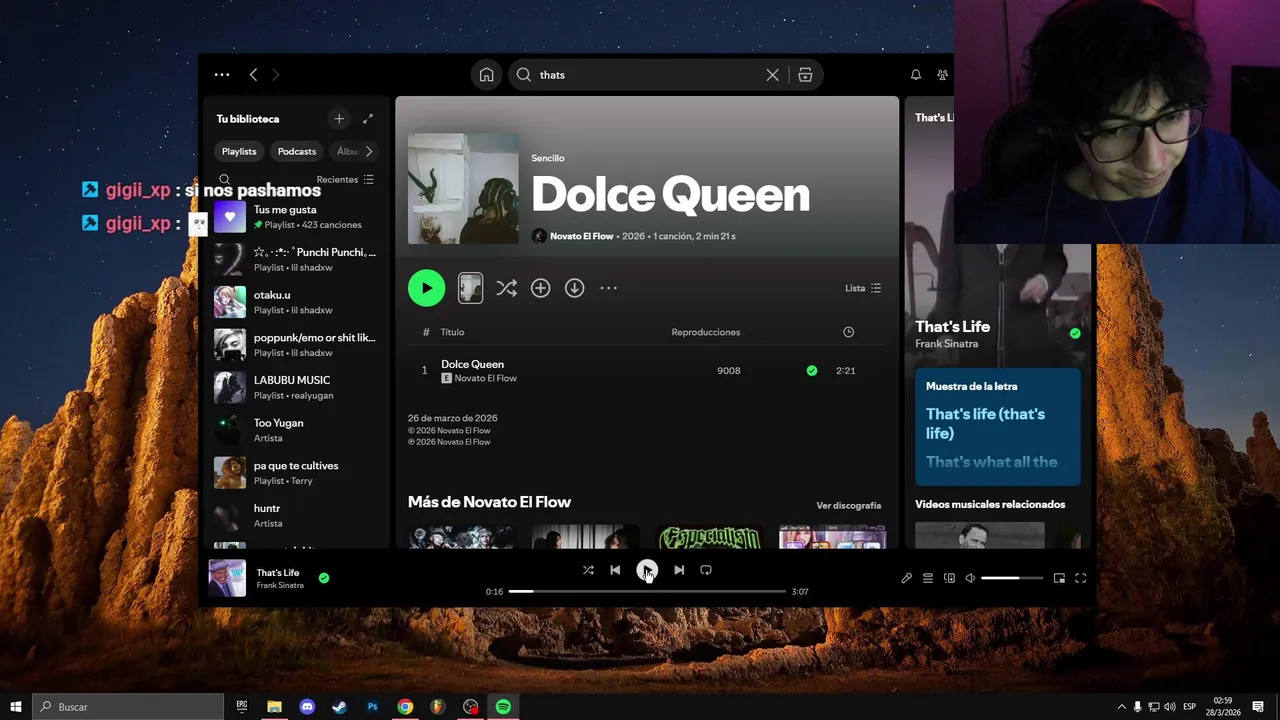Screen dimensions: 1280x720
Task: Filter library by Podcasts
Action: (x=297, y=151)
